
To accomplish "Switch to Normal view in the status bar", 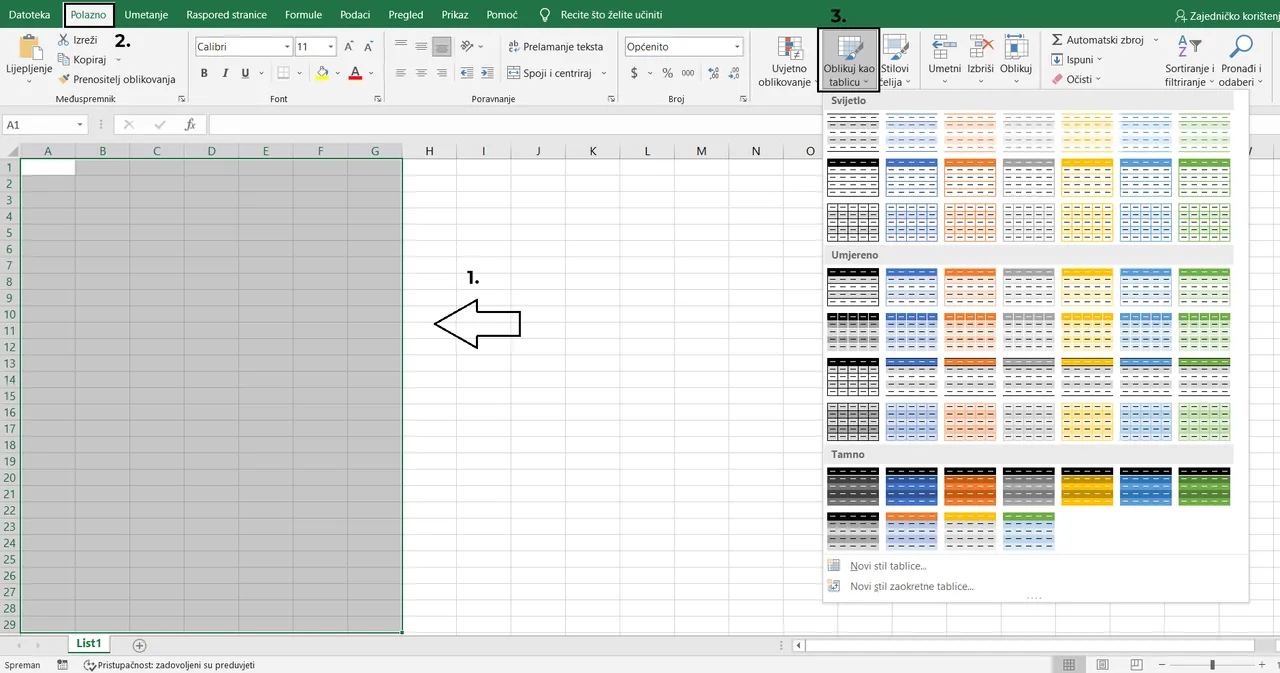I will 1069,664.
